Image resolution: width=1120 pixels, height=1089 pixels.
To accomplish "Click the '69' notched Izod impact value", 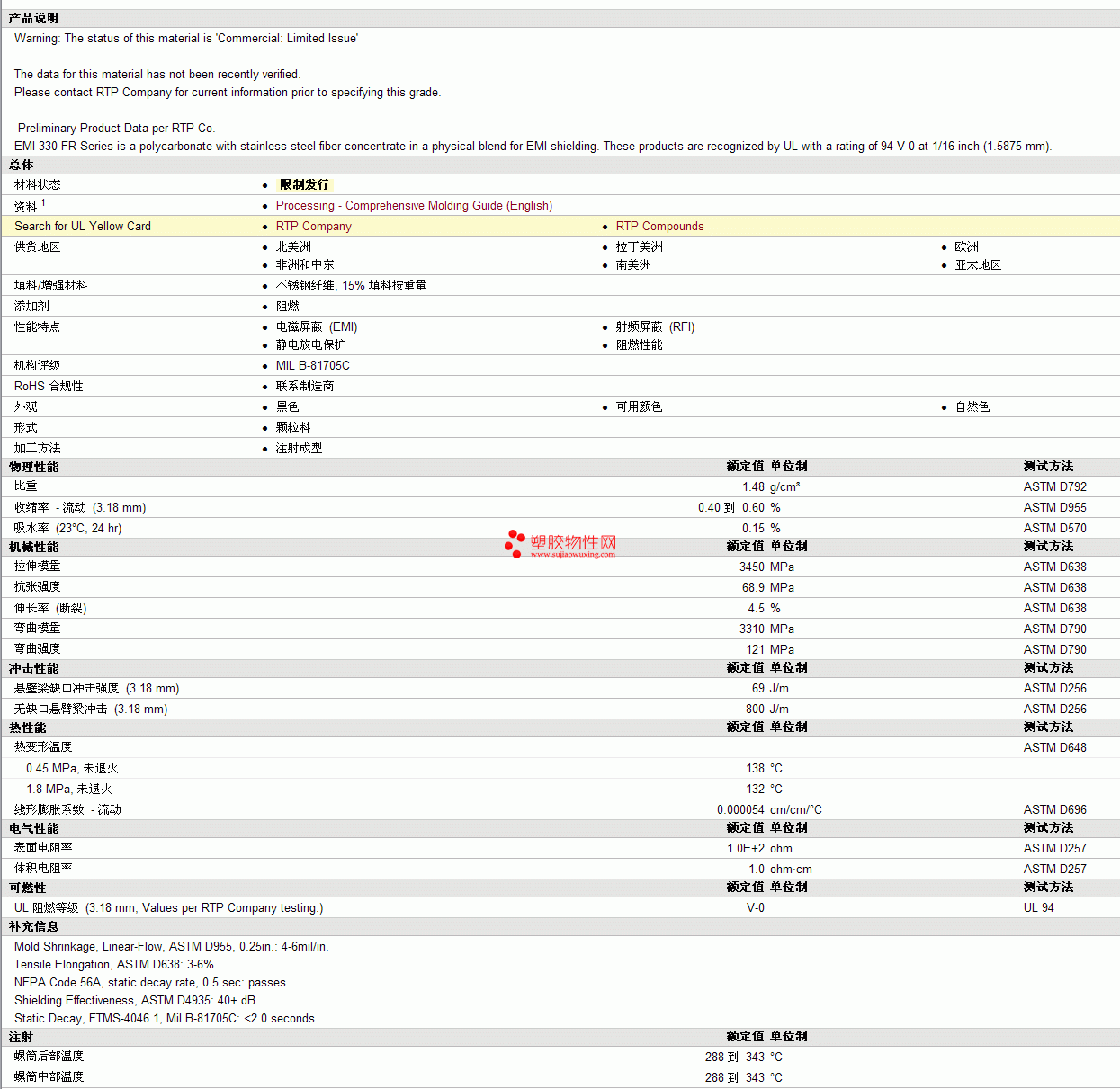I will point(757,688).
